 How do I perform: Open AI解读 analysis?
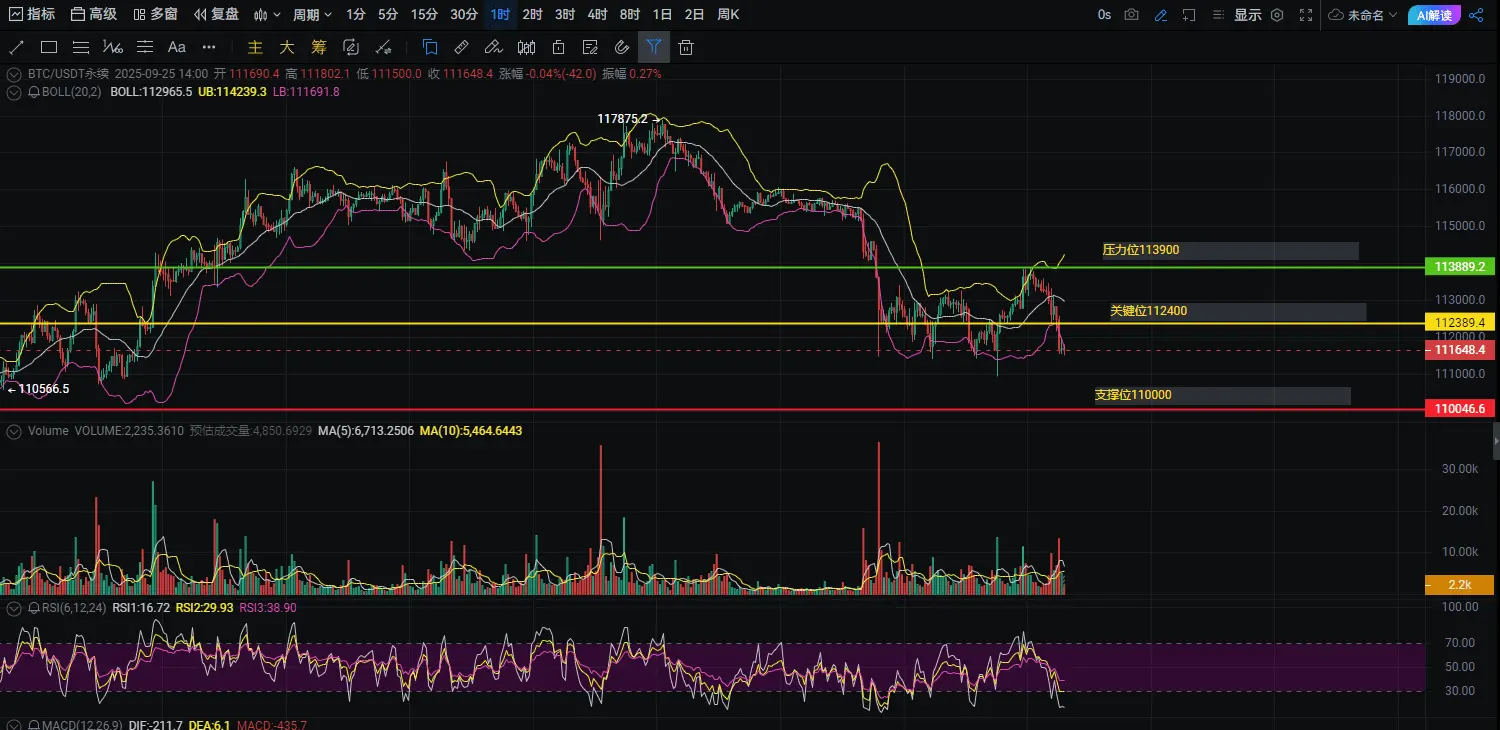[x=1434, y=14]
